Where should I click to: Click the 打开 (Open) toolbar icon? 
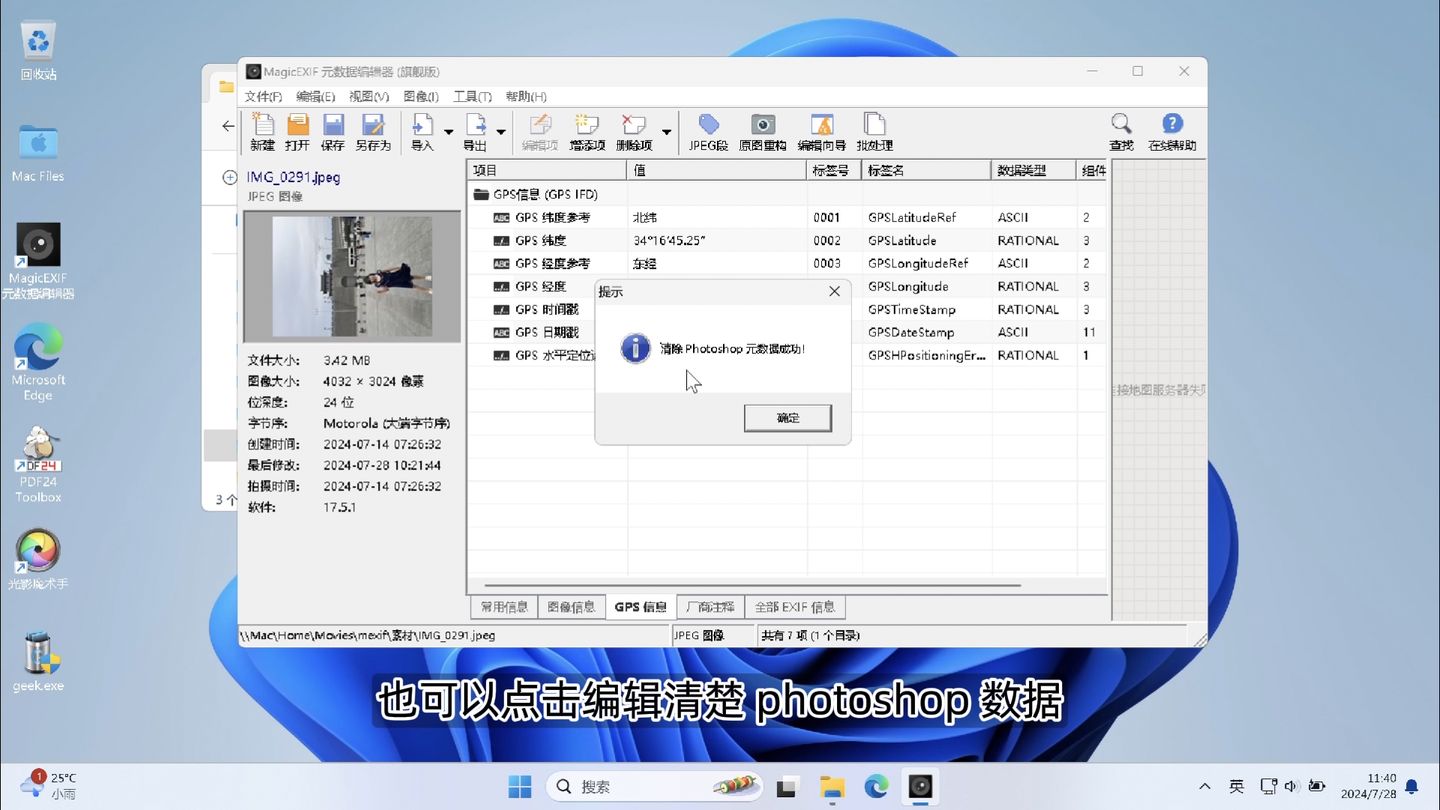coord(298,132)
